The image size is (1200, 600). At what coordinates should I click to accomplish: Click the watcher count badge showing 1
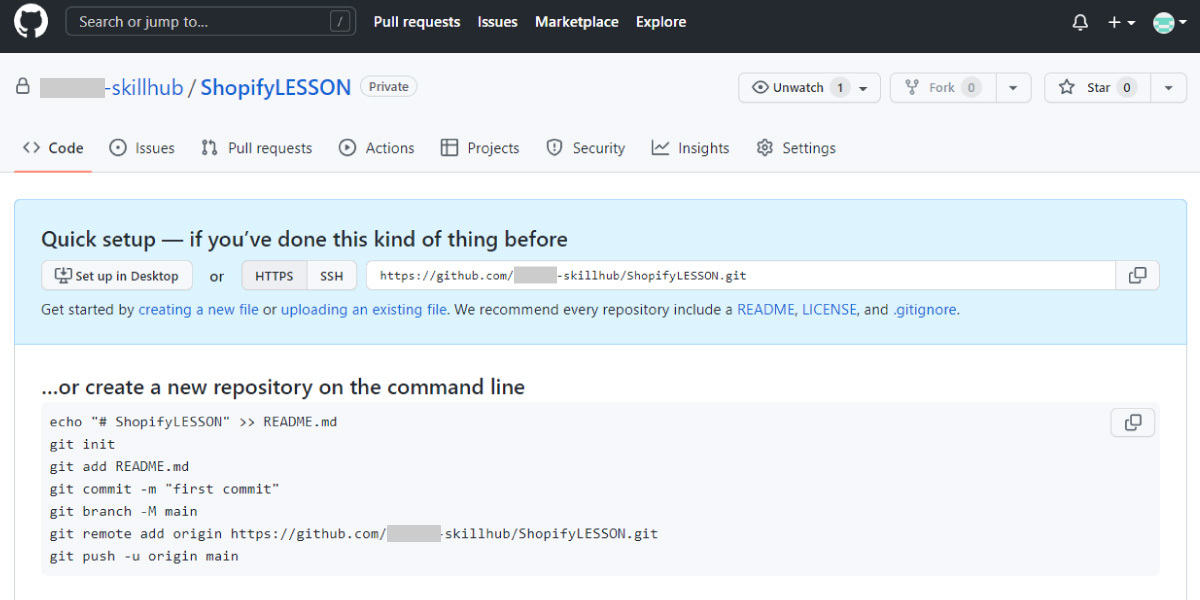point(840,88)
